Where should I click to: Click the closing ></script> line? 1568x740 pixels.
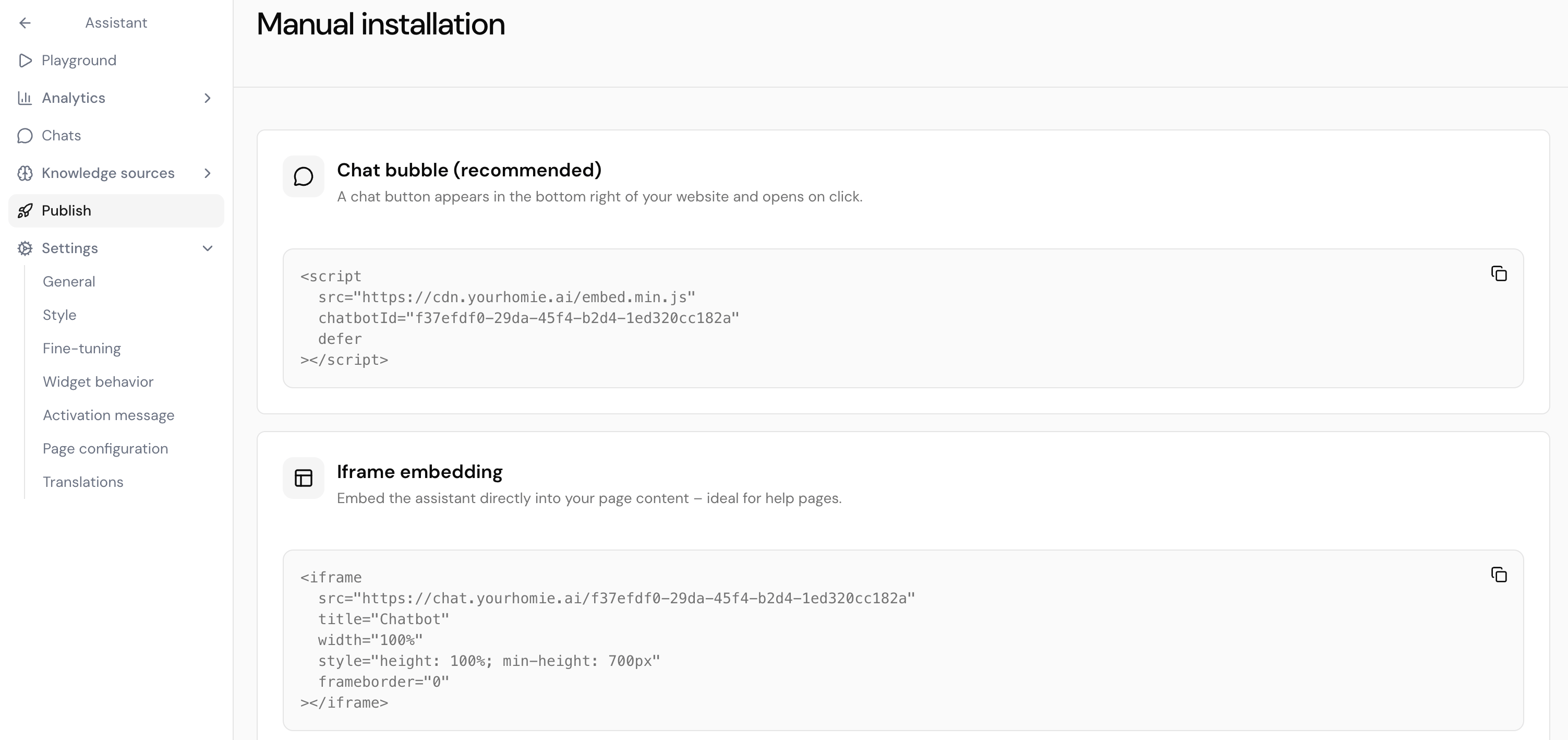pos(344,360)
